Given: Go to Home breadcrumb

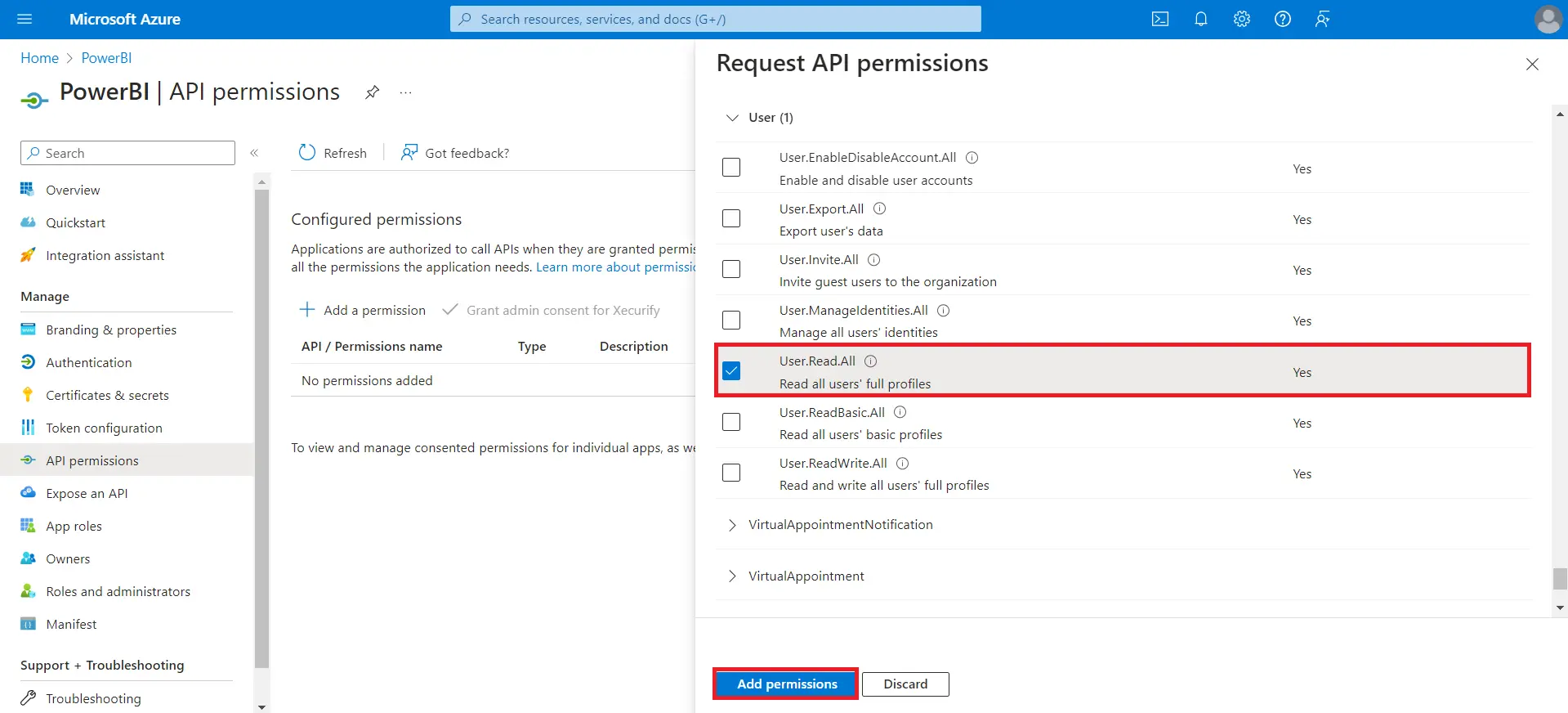Looking at the screenshot, I should (x=39, y=58).
